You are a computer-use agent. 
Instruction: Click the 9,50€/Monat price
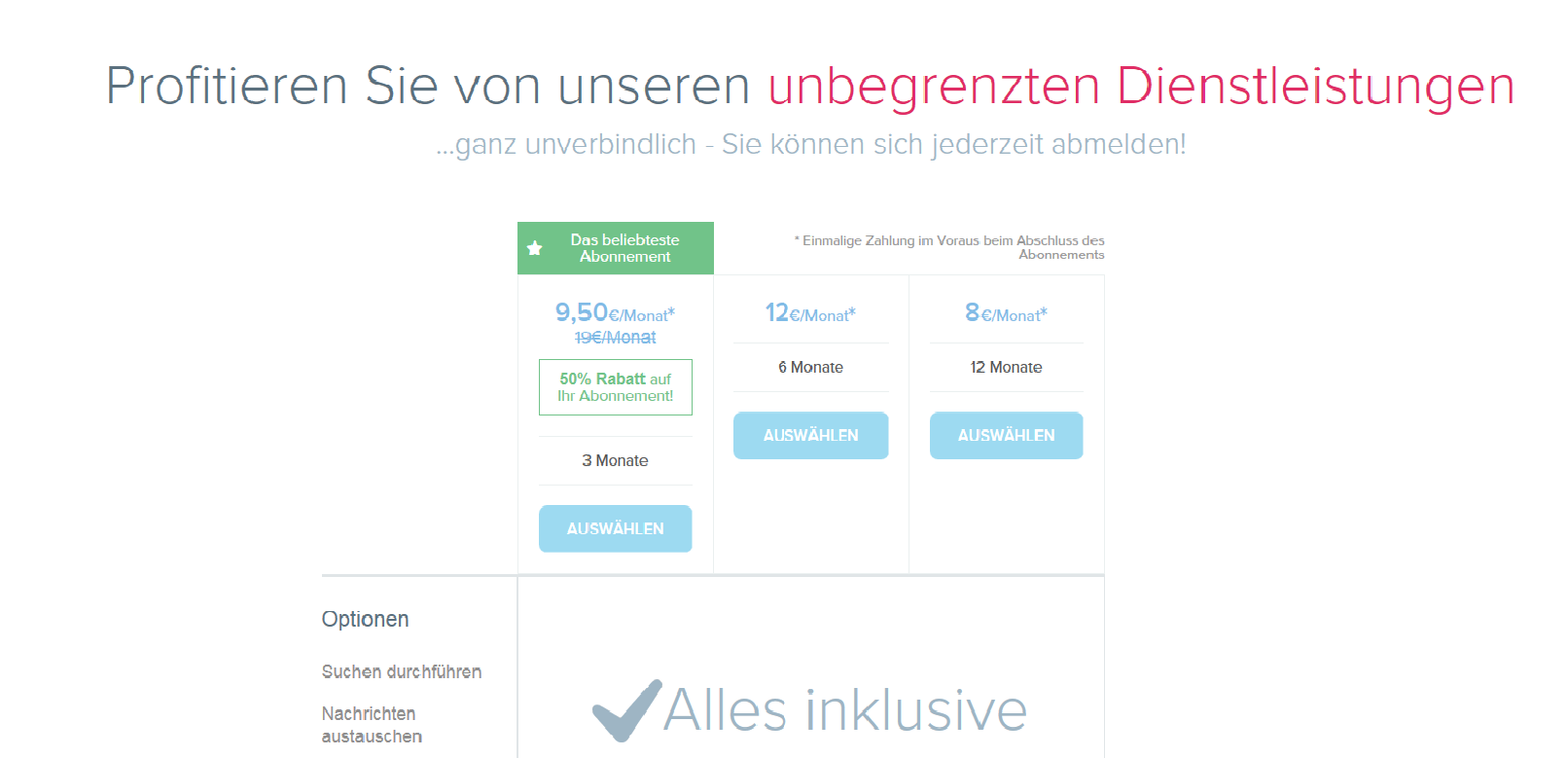pos(615,313)
